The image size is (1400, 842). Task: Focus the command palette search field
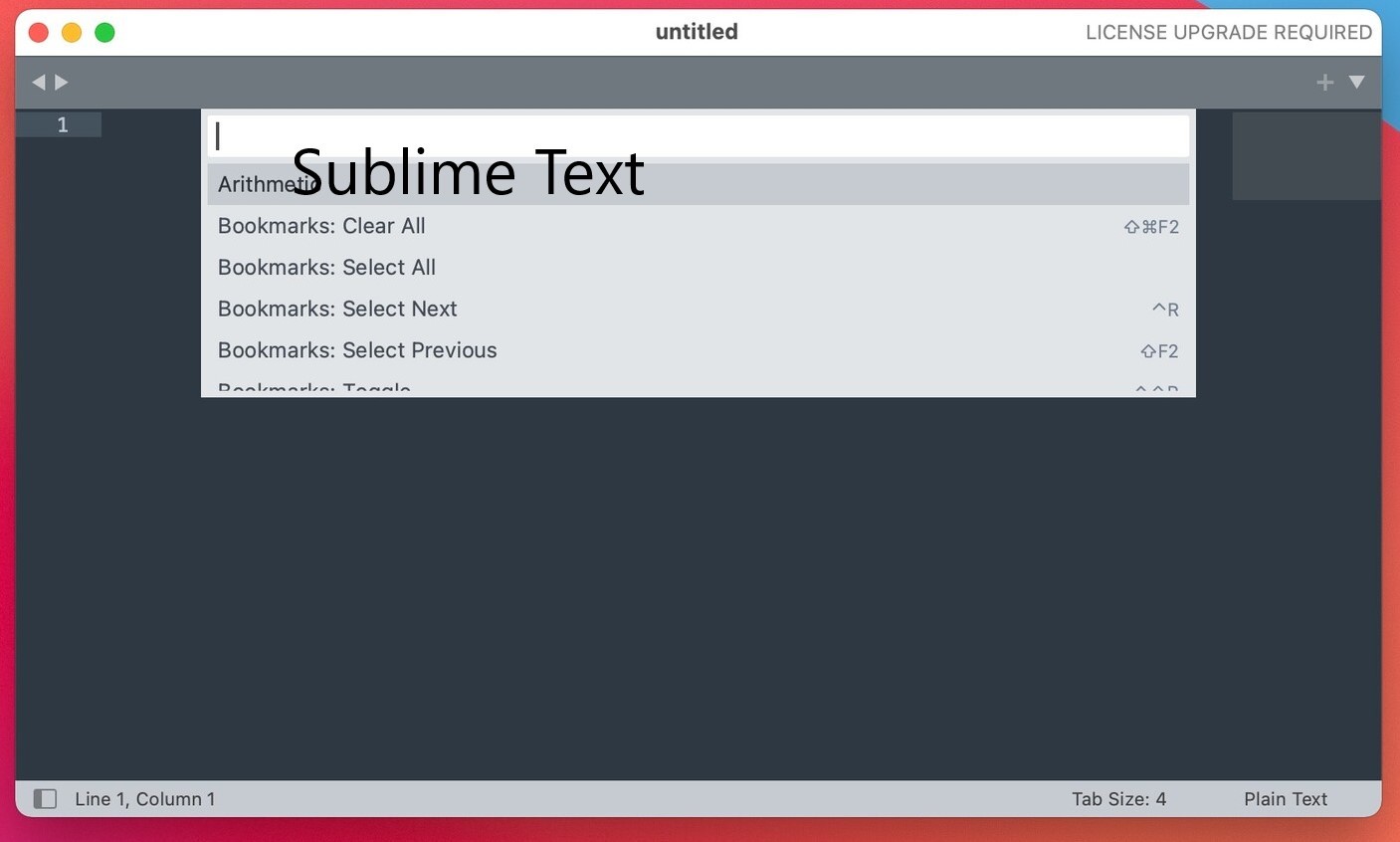pos(699,136)
